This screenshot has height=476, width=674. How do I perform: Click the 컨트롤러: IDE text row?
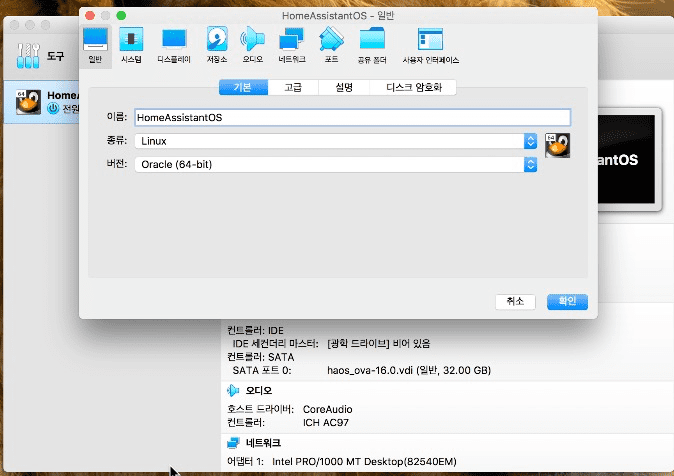(255, 330)
